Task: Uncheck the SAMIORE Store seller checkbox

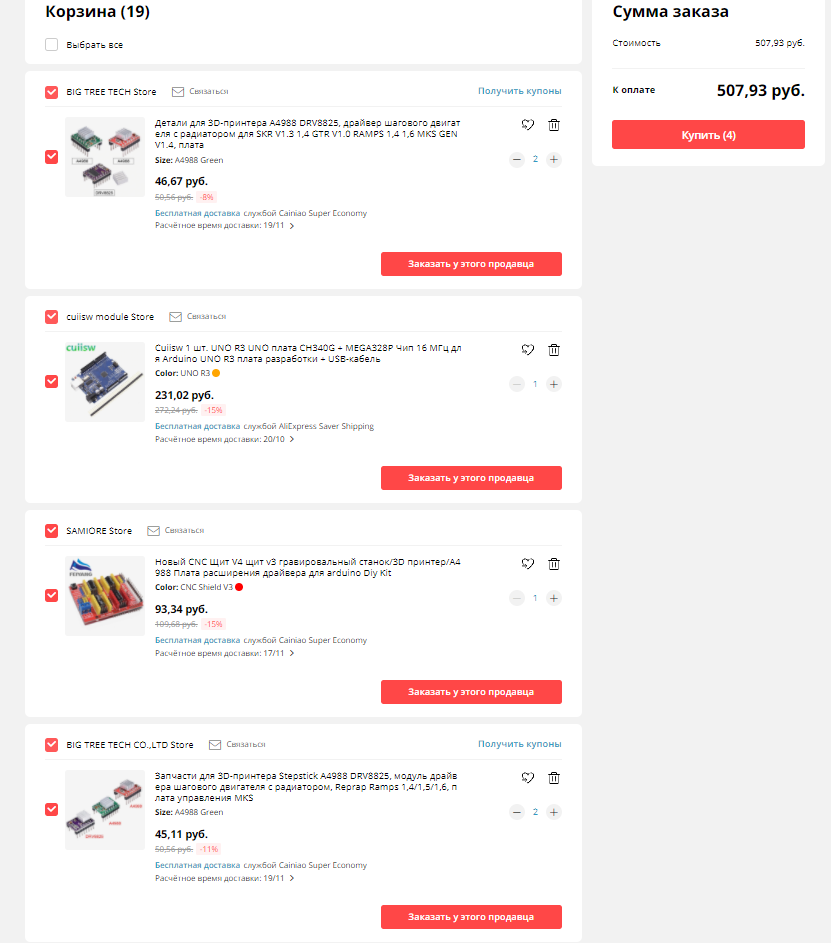Action: click(52, 530)
